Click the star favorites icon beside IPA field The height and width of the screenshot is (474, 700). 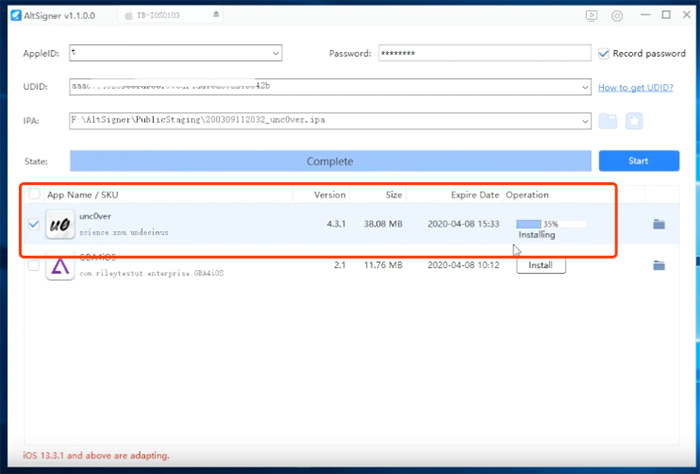633,121
